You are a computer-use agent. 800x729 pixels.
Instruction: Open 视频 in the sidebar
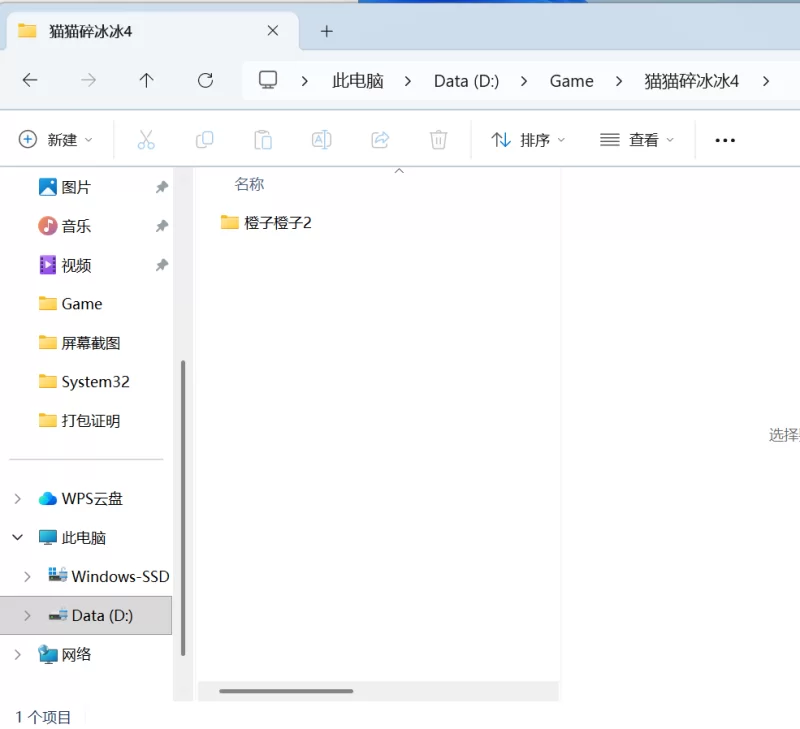pyautogui.click(x=76, y=265)
